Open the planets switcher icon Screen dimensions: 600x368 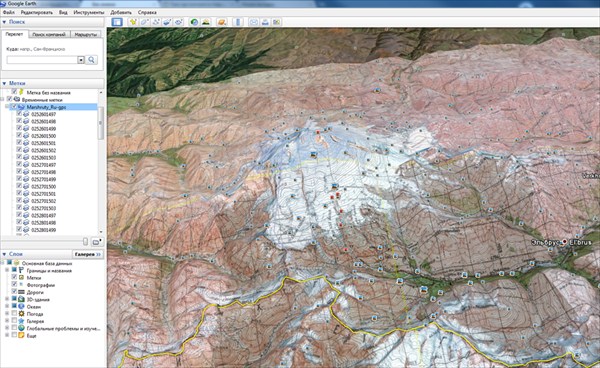tap(222, 22)
